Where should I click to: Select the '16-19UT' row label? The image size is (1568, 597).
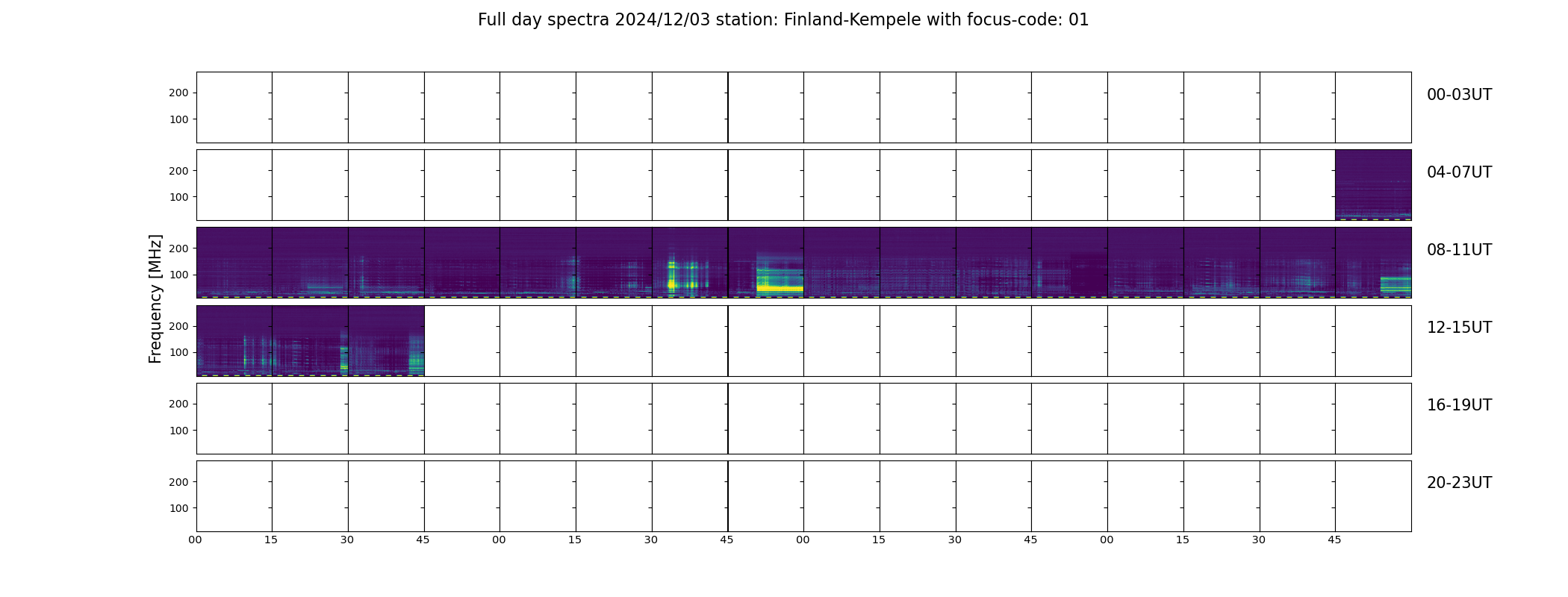[1459, 405]
